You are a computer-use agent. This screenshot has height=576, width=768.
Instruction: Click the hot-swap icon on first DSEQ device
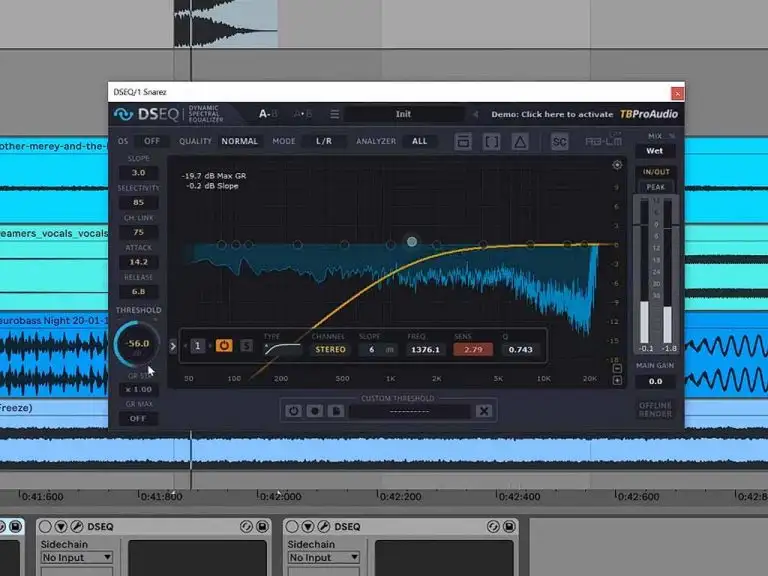(246, 527)
